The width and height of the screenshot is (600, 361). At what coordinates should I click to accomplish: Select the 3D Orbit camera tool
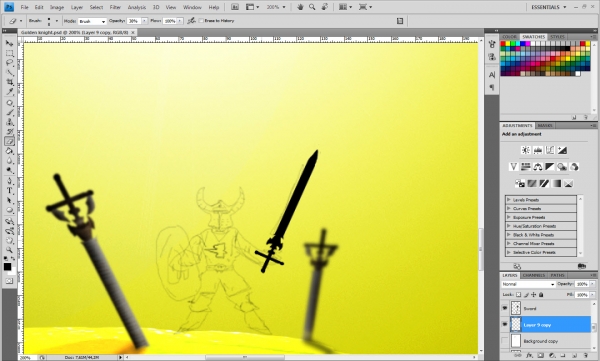tap(9, 231)
